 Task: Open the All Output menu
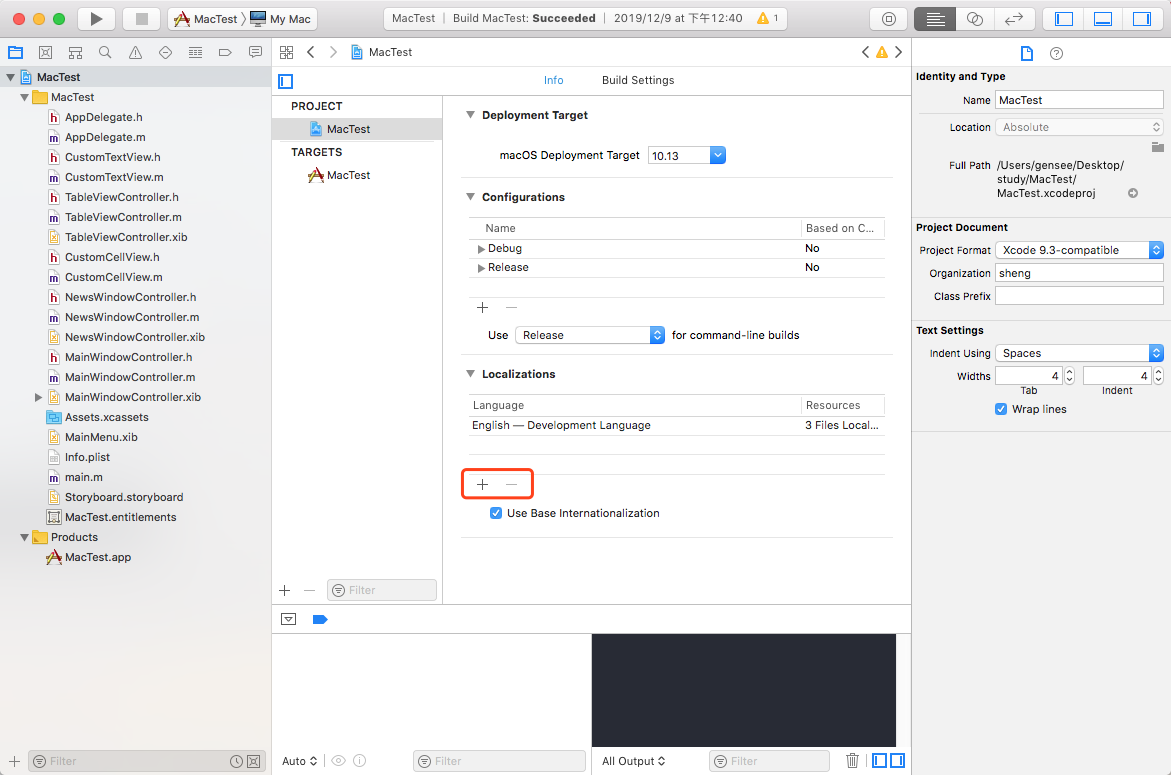point(633,761)
